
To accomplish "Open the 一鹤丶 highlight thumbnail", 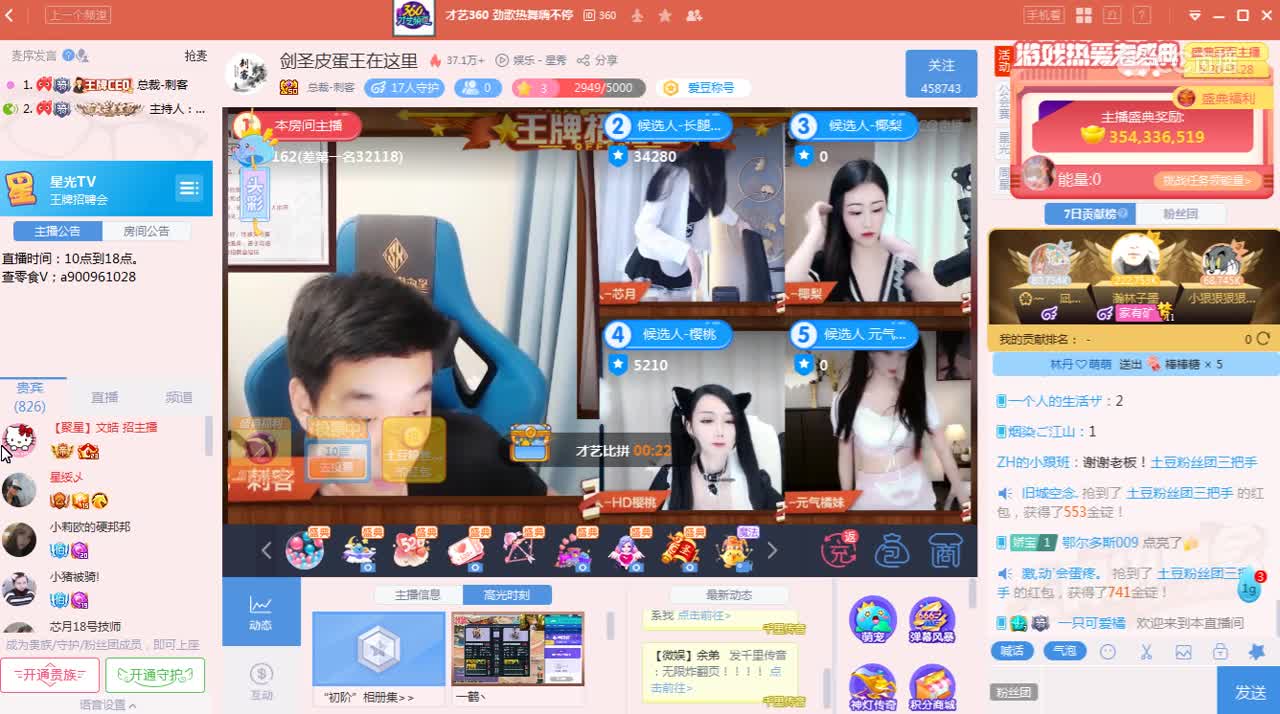I will pos(517,650).
